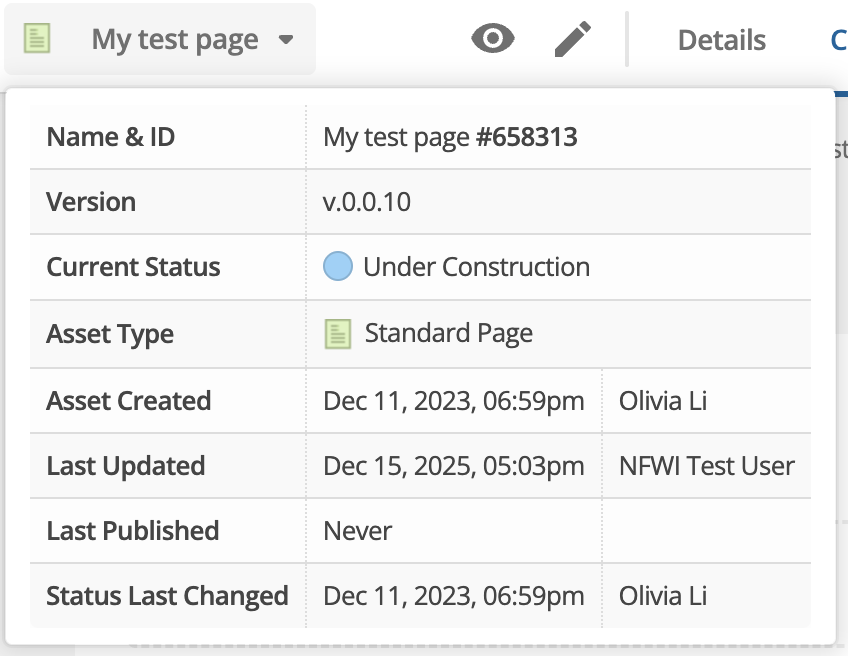Click the version value v.0.0.10

point(367,202)
